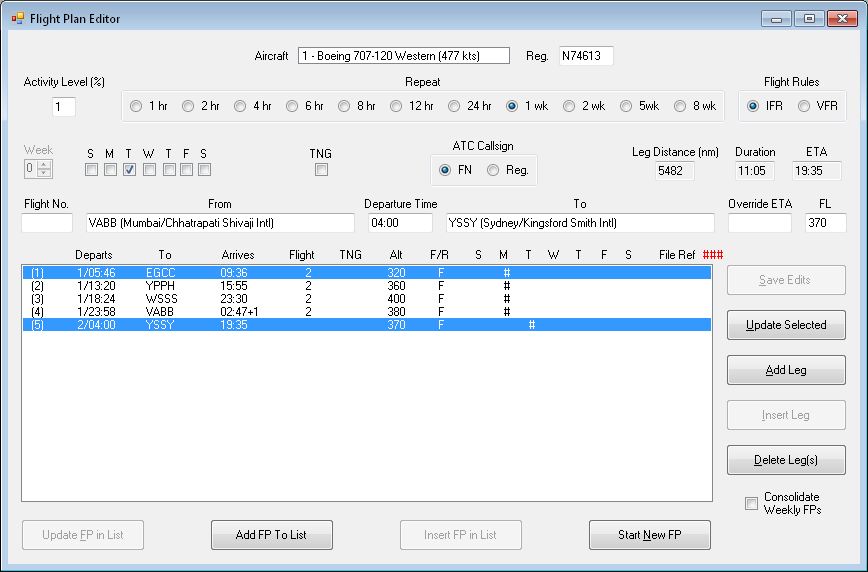
Task: Click the Override ETA field
Action: coord(759,223)
